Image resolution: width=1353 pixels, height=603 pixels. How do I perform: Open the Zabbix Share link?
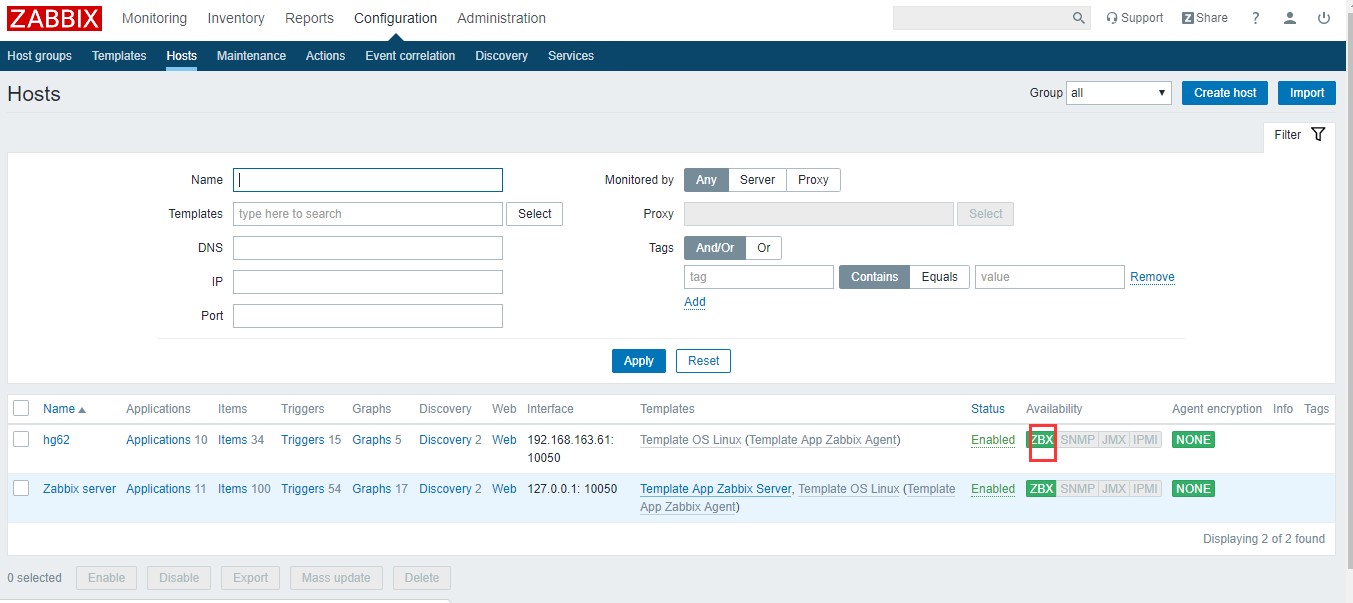[1205, 18]
